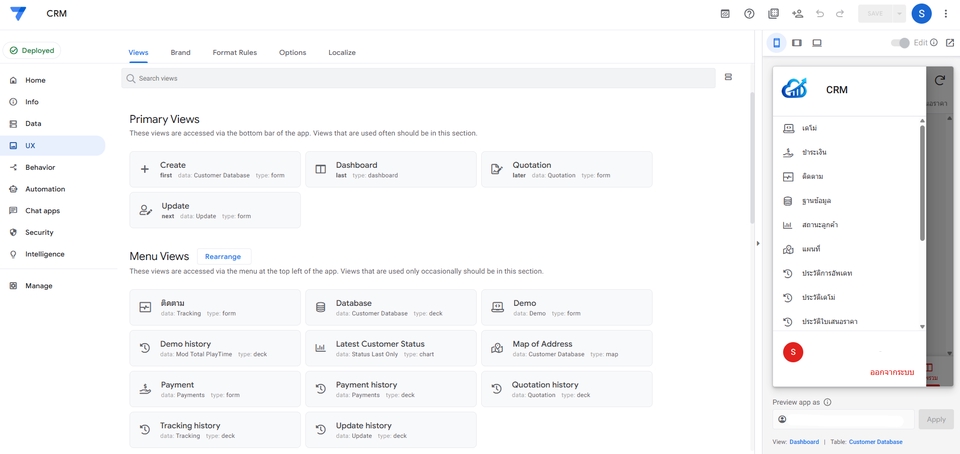
Task: Switch preview to the desktop laptop icon
Action: (x=817, y=43)
